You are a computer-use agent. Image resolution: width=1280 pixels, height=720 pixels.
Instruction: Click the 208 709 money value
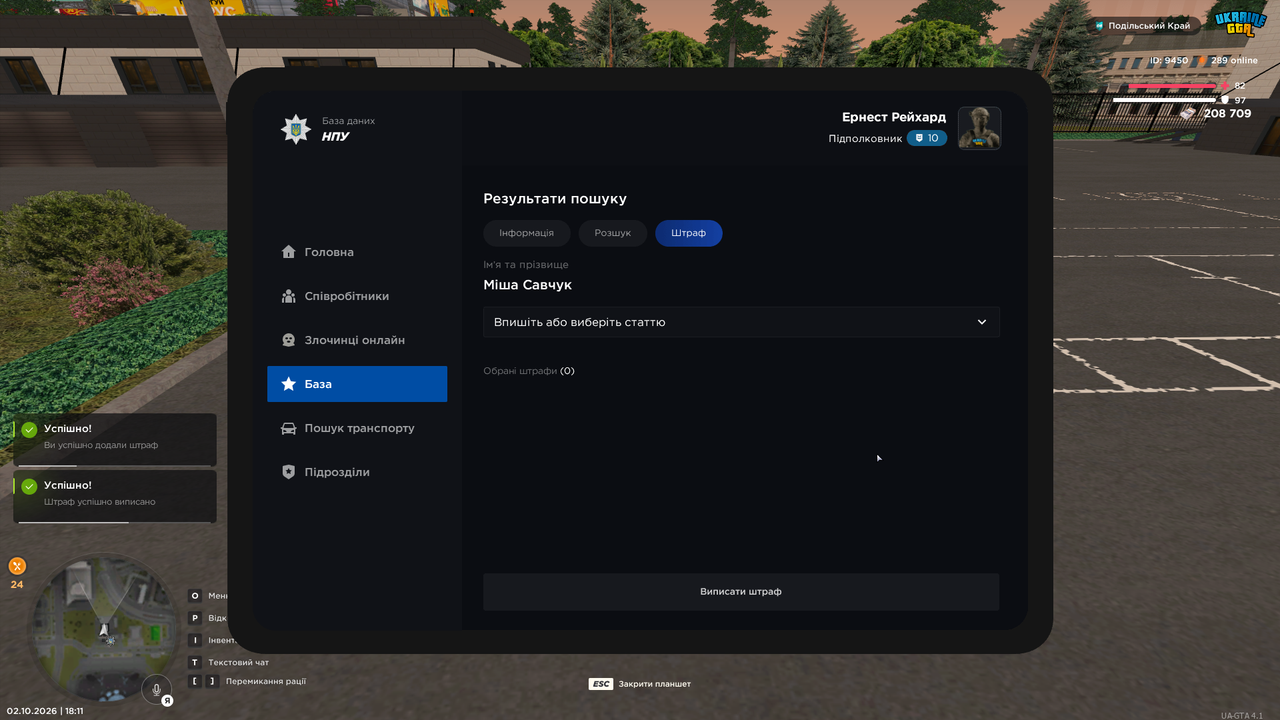1227,113
